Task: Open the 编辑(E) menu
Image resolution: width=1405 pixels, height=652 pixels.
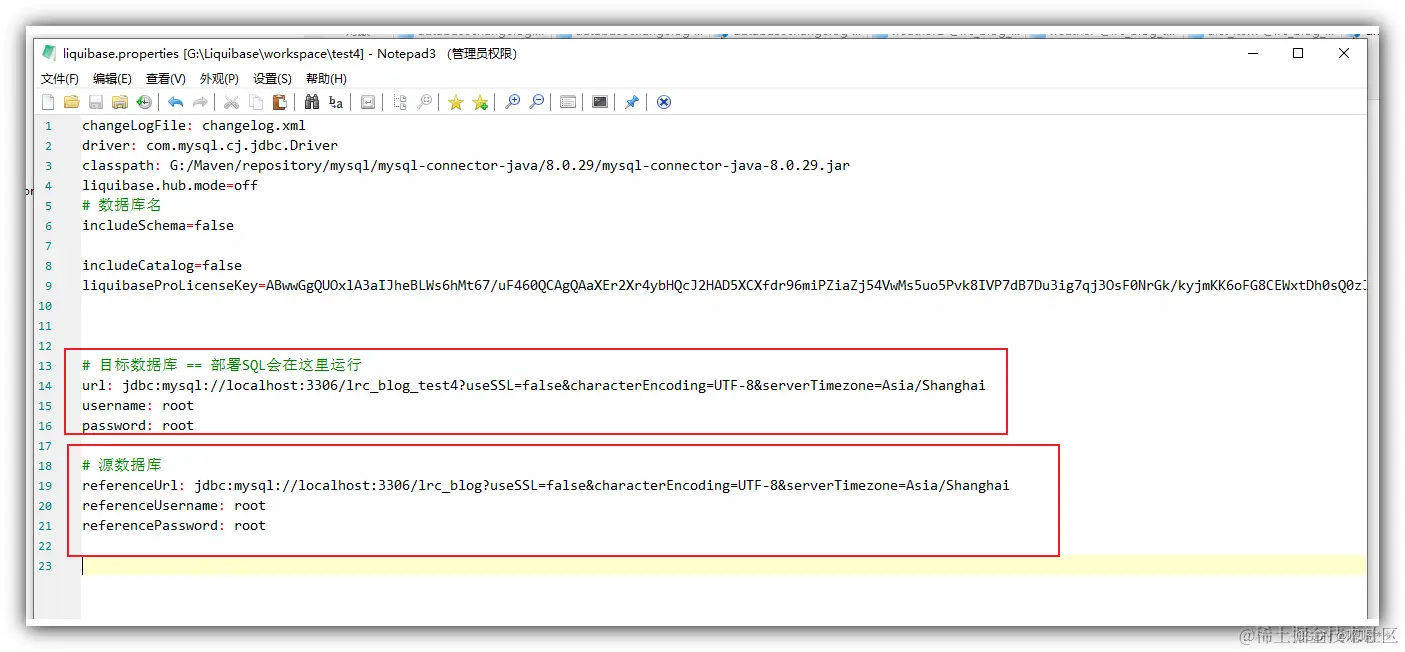Action: [x=112, y=79]
